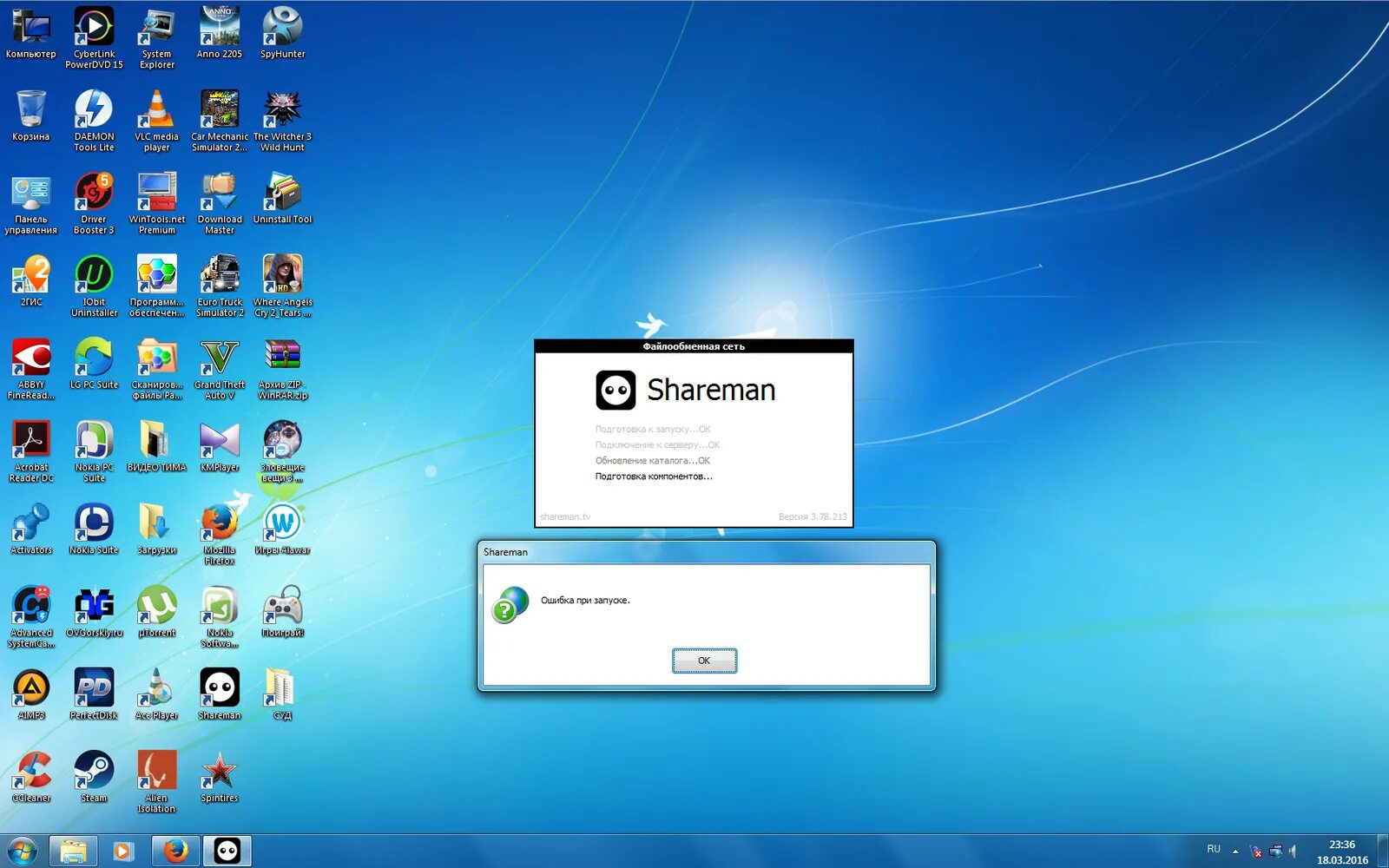The width and height of the screenshot is (1389, 868).
Task: Select the KMPlayer desktop icon
Action: [x=220, y=447]
